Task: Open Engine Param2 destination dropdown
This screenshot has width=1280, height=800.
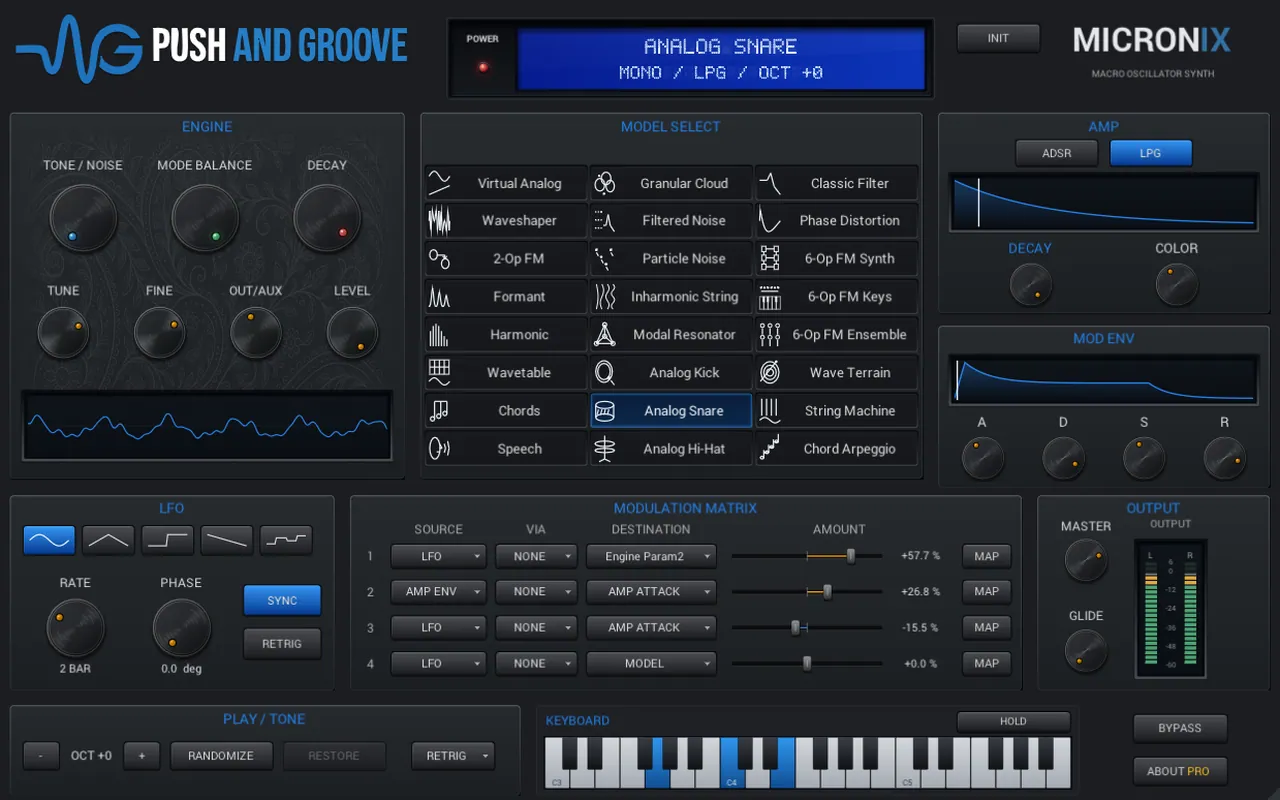Action: pos(651,556)
